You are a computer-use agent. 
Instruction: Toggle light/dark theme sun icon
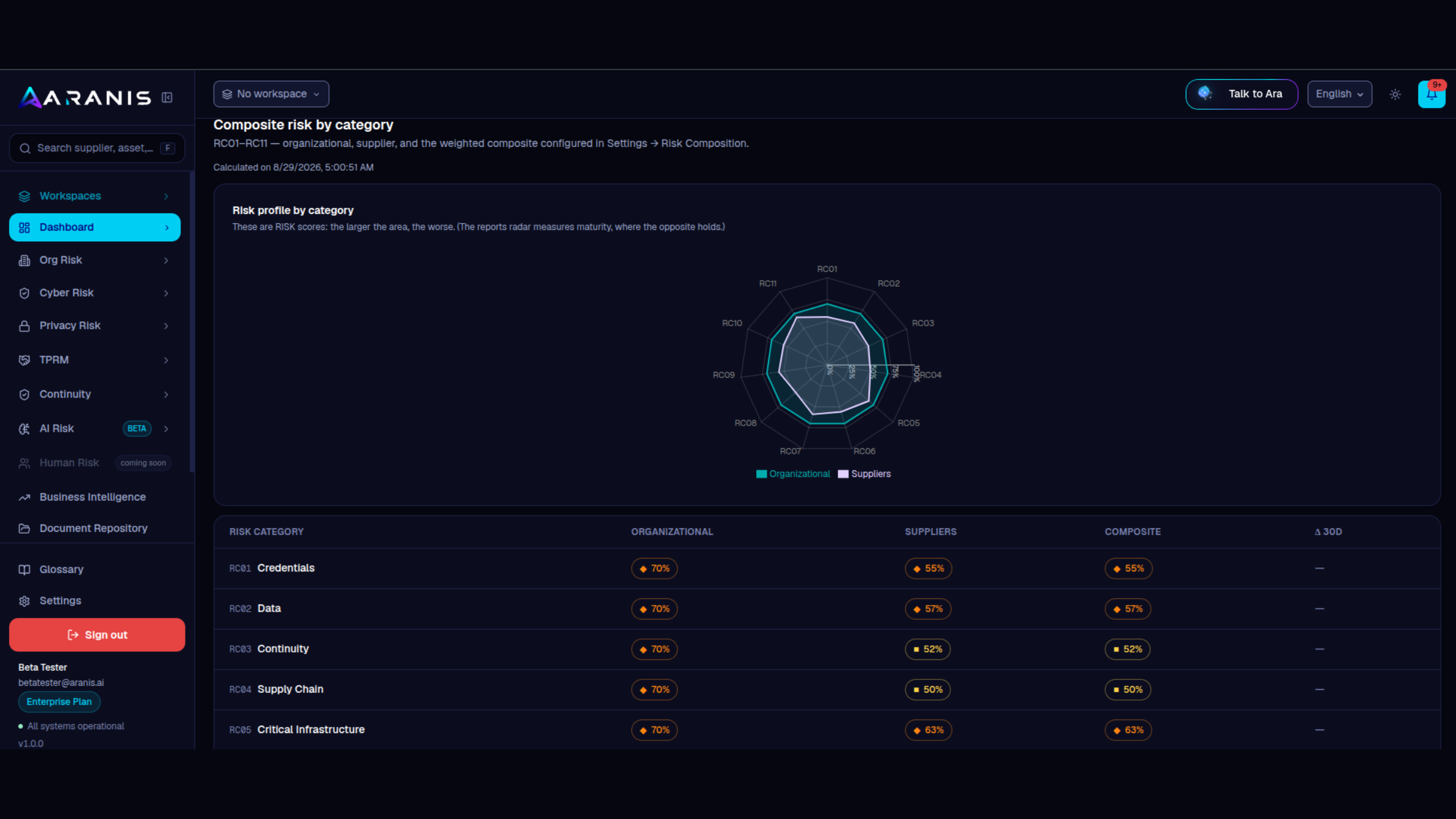pyautogui.click(x=1395, y=94)
